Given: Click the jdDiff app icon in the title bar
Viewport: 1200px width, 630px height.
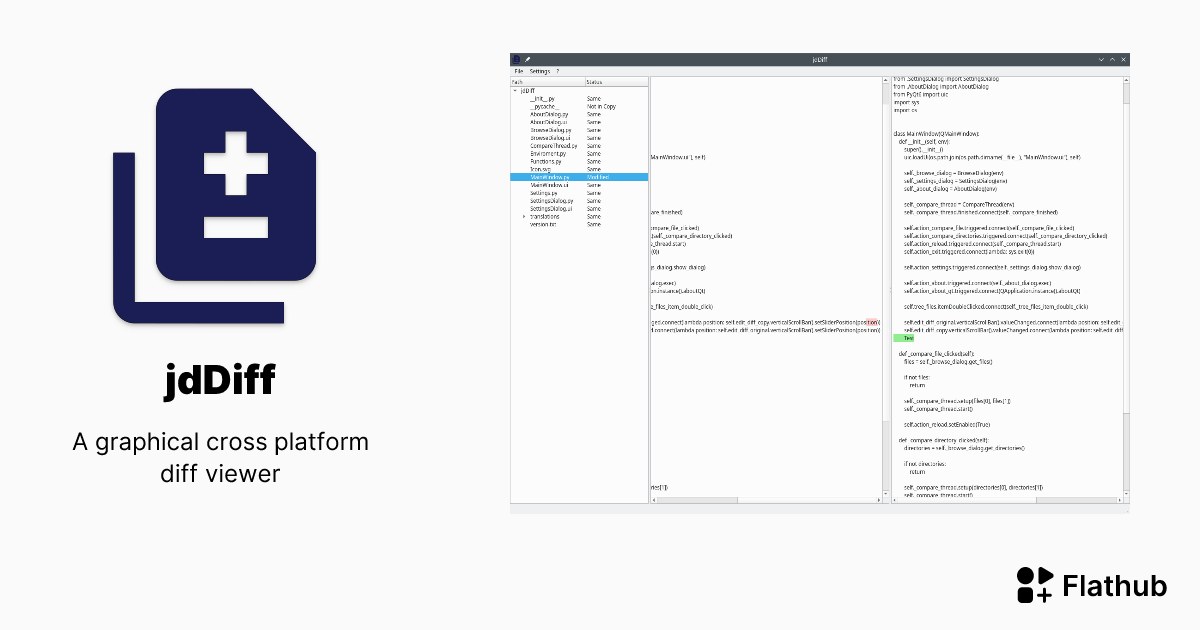Looking at the screenshot, I should click(515, 59).
